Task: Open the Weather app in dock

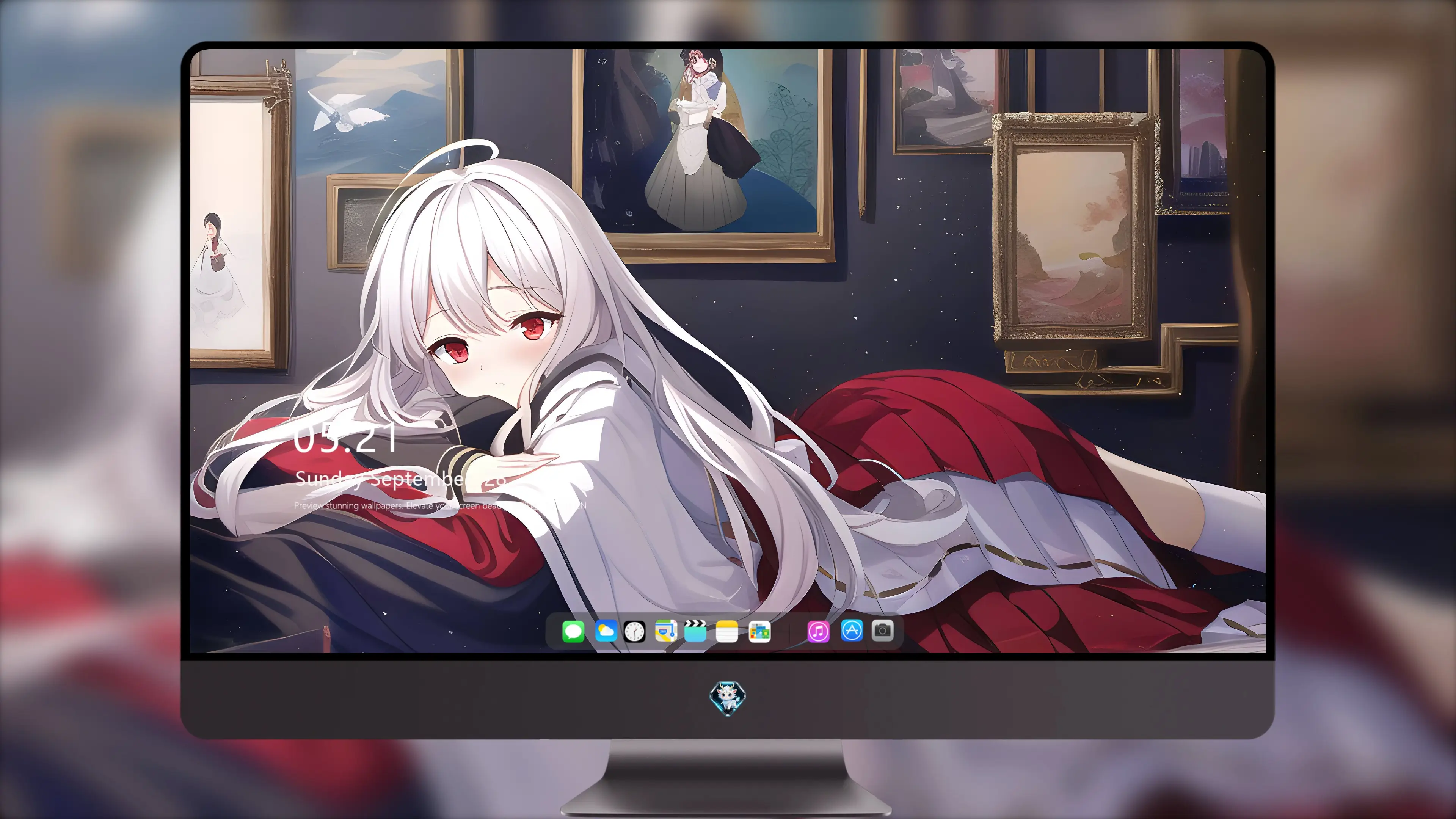Action: (606, 631)
